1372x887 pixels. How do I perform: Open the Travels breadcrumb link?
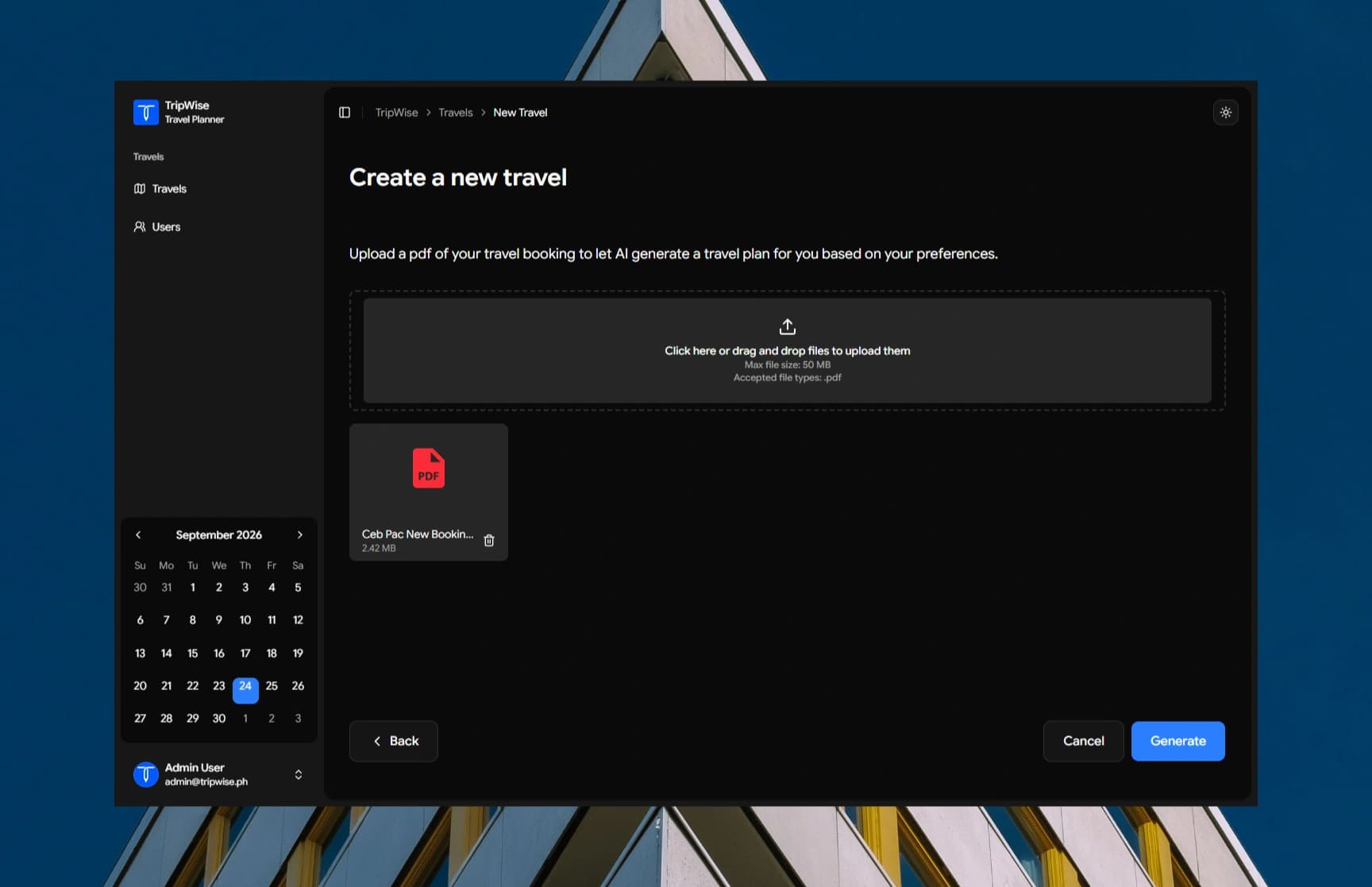(x=456, y=113)
